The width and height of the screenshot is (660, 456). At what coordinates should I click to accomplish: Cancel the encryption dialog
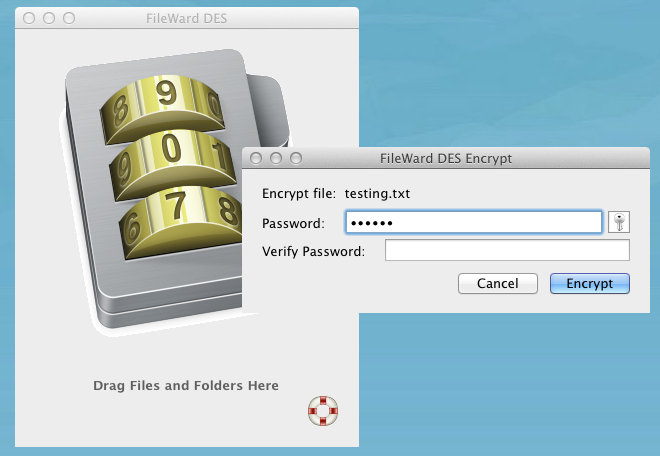coord(498,283)
